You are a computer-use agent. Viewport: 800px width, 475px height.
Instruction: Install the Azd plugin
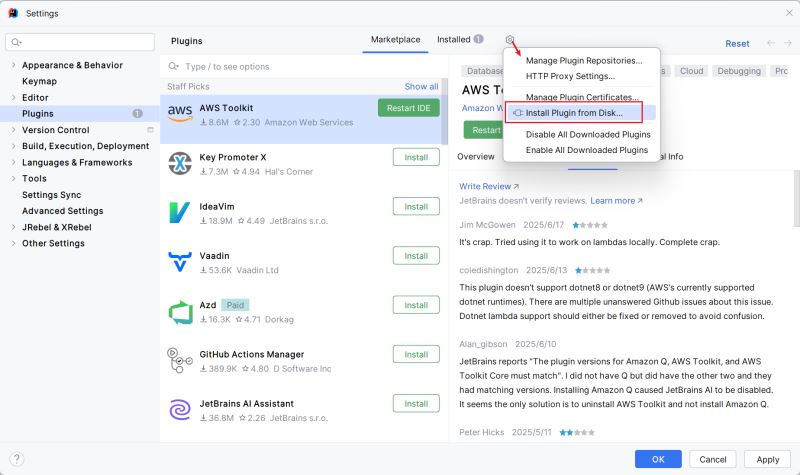click(x=416, y=305)
